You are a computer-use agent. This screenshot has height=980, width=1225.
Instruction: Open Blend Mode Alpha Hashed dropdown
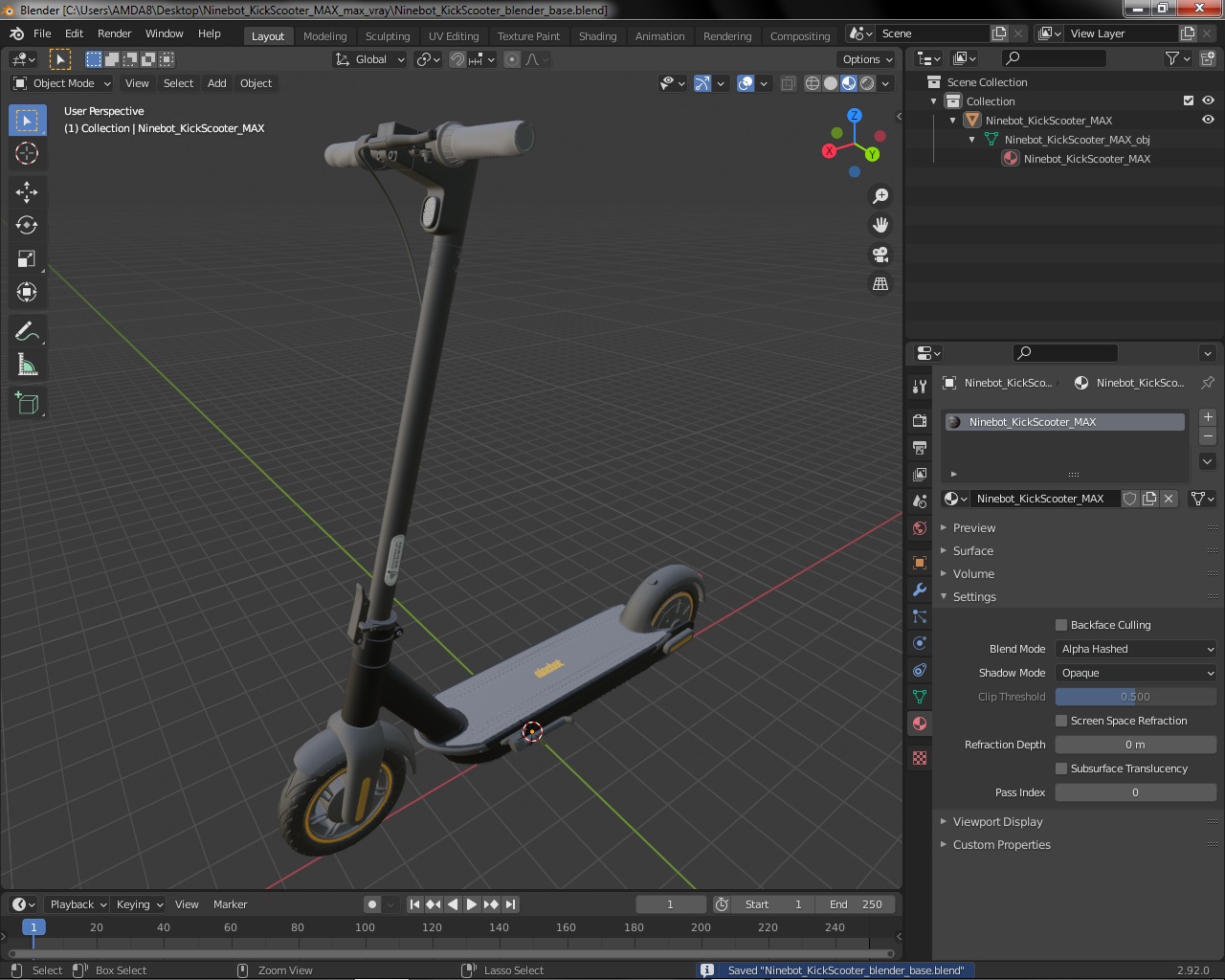[1136, 649]
